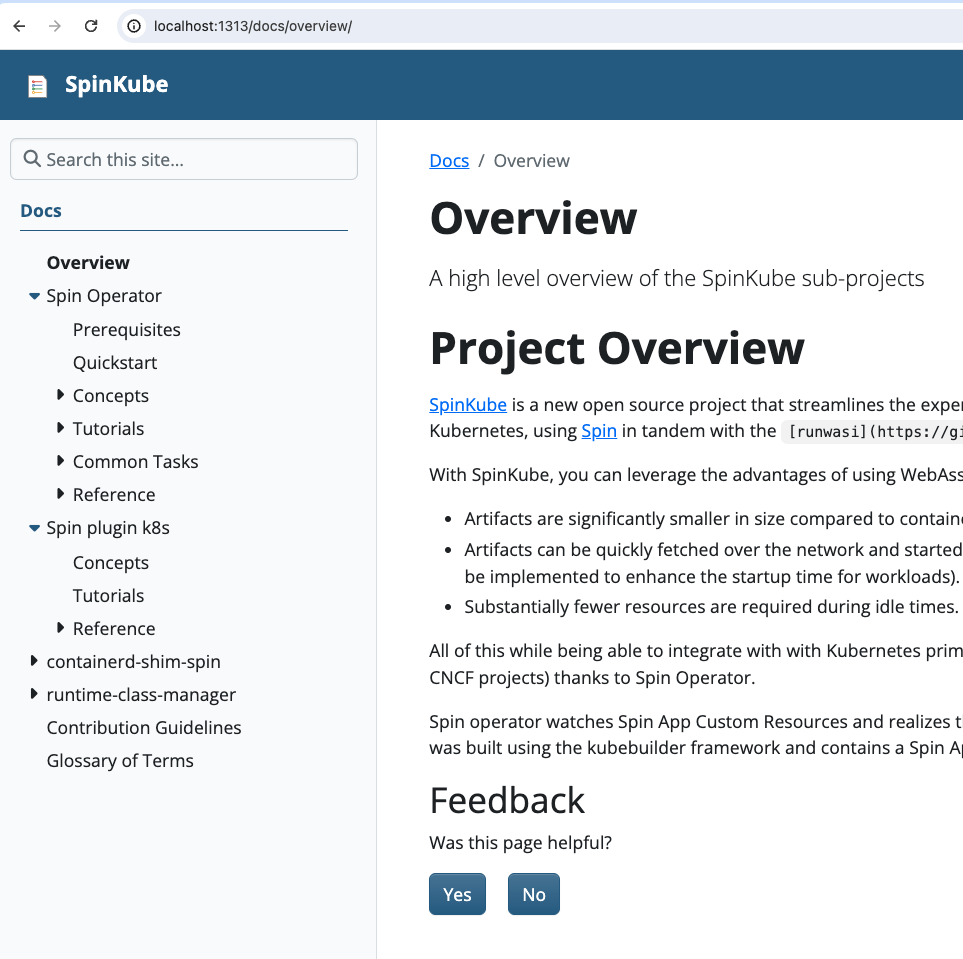Open Contribution Guidelines page
Screen dimensions: 963x959
(144, 728)
